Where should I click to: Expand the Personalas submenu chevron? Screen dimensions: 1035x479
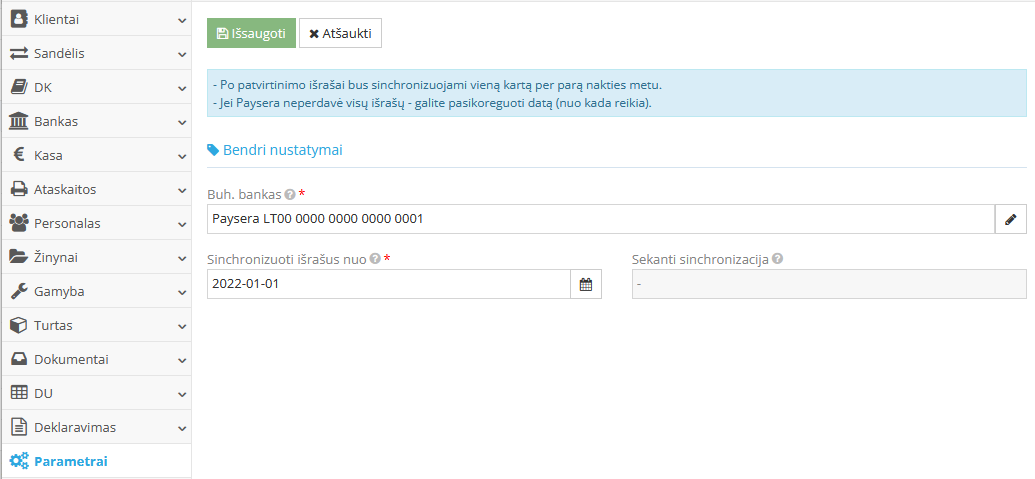tap(181, 224)
